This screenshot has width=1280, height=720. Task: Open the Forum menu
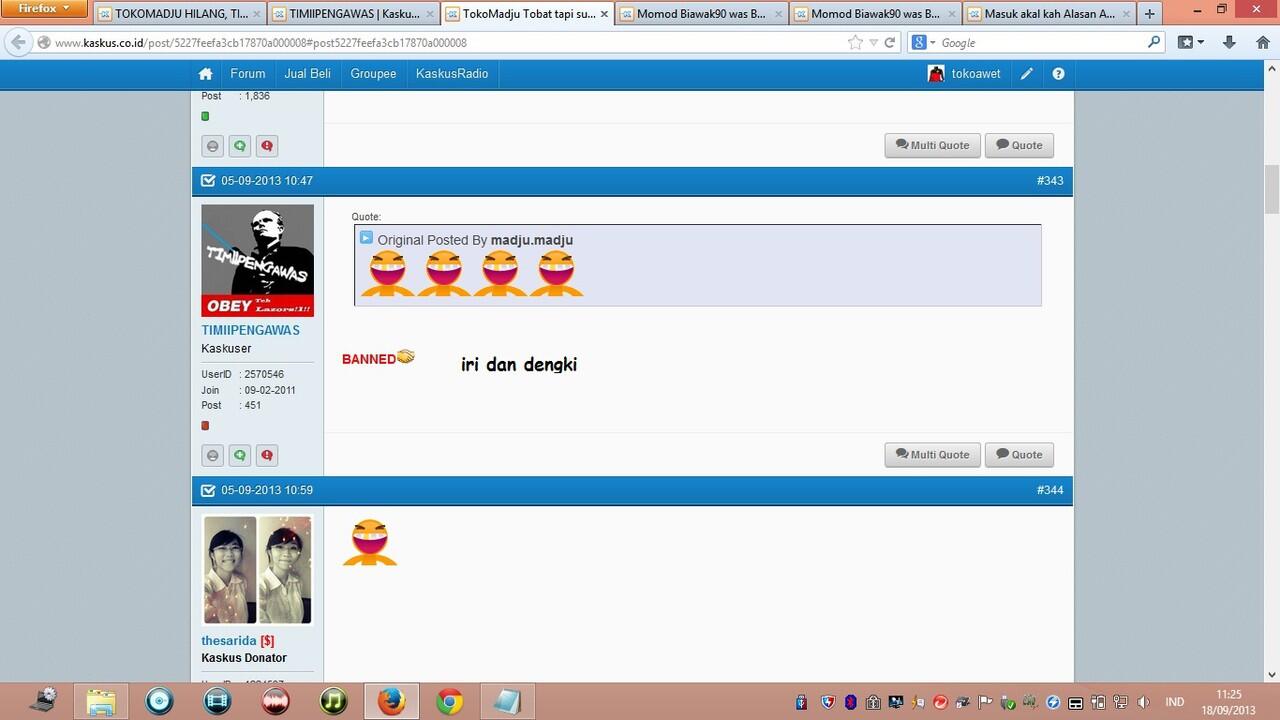coord(248,74)
